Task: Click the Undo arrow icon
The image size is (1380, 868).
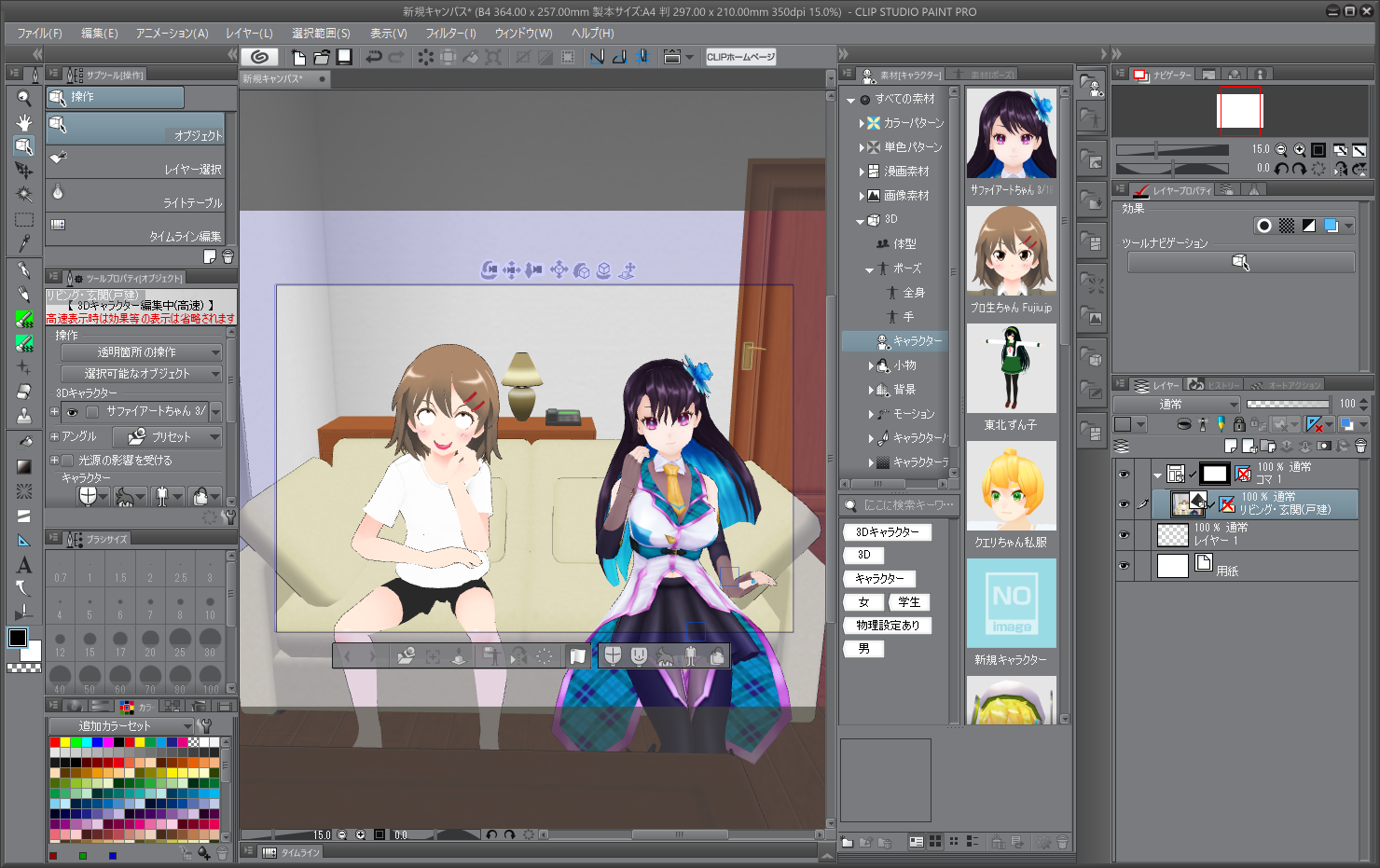Action: (x=374, y=57)
